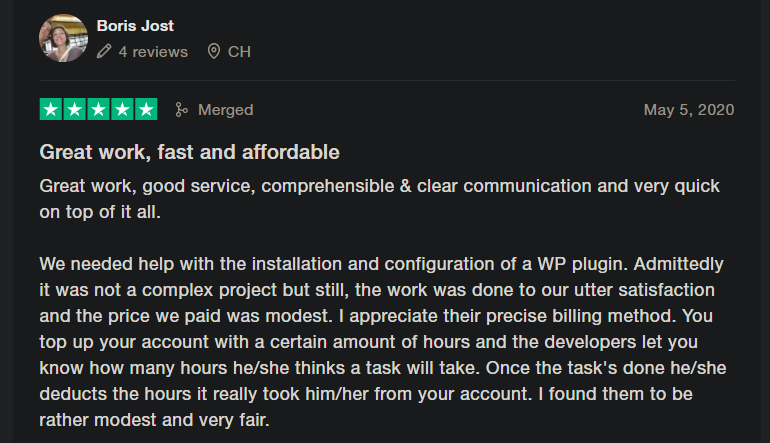This screenshot has height=443, width=770.
Task: Click the Merged label
Action: [225, 110]
